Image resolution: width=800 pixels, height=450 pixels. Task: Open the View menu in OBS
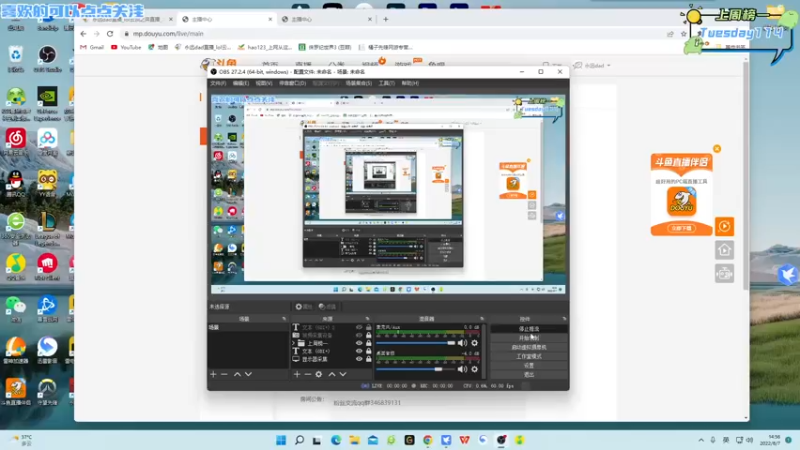(264, 83)
